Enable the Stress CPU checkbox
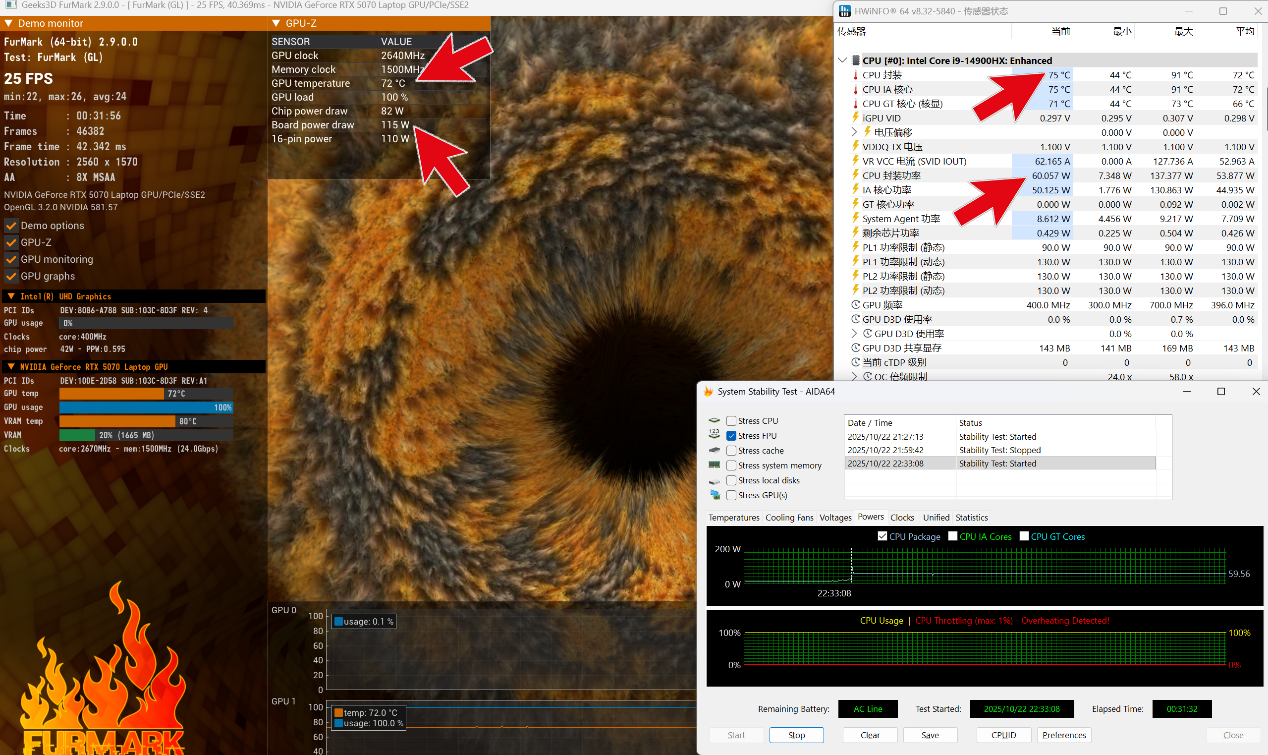1268x755 pixels. [732, 421]
